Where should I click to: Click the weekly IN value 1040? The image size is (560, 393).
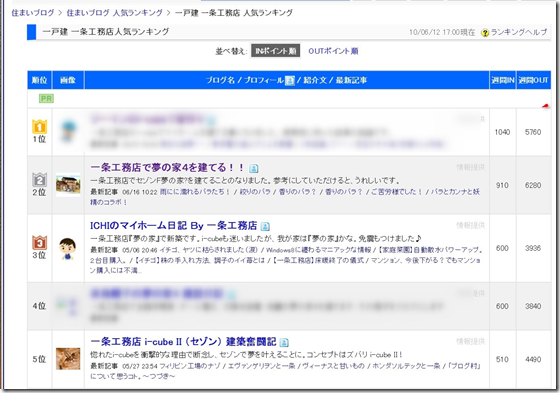click(502, 132)
